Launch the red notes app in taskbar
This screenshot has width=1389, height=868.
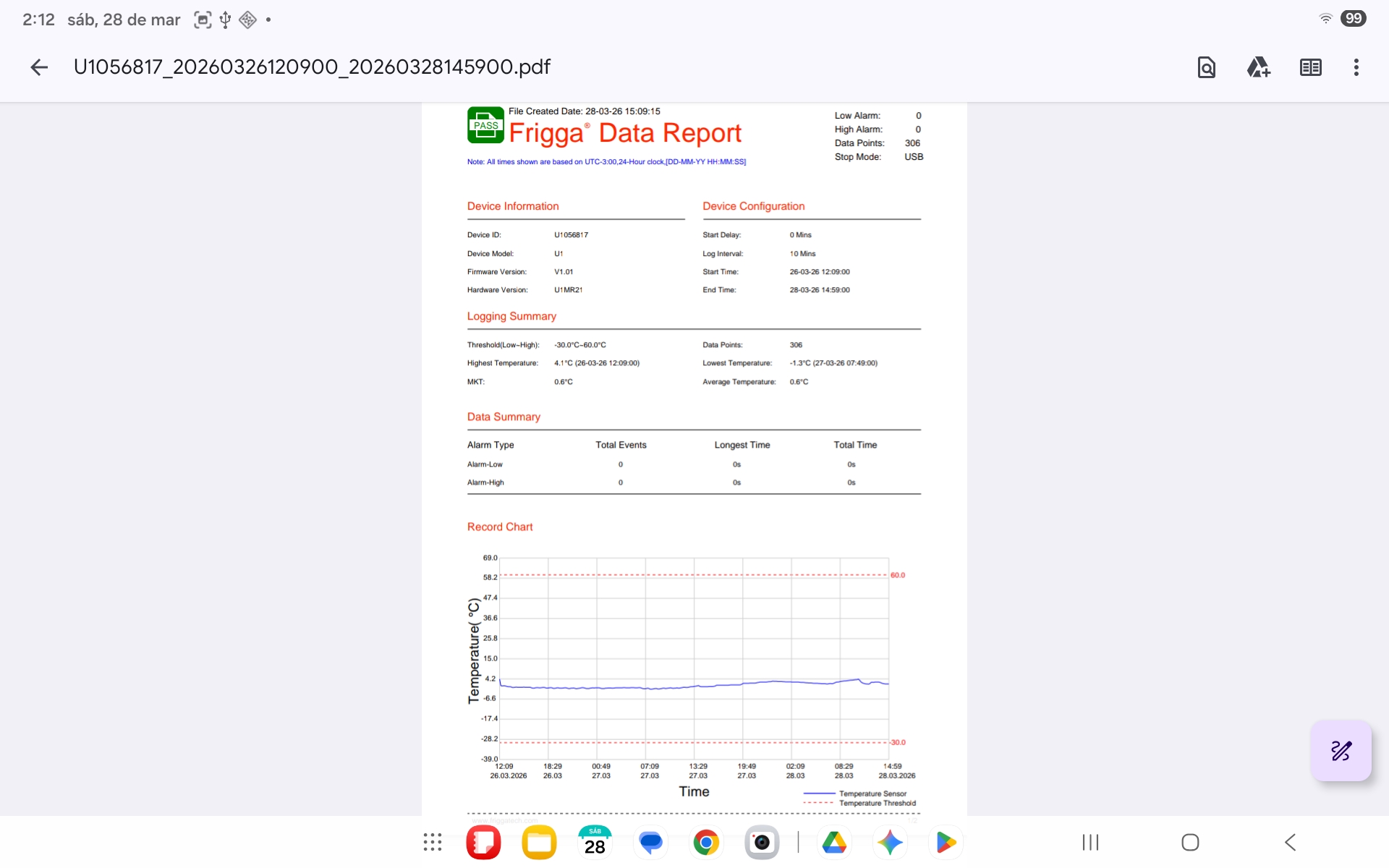click(x=483, y=842)
